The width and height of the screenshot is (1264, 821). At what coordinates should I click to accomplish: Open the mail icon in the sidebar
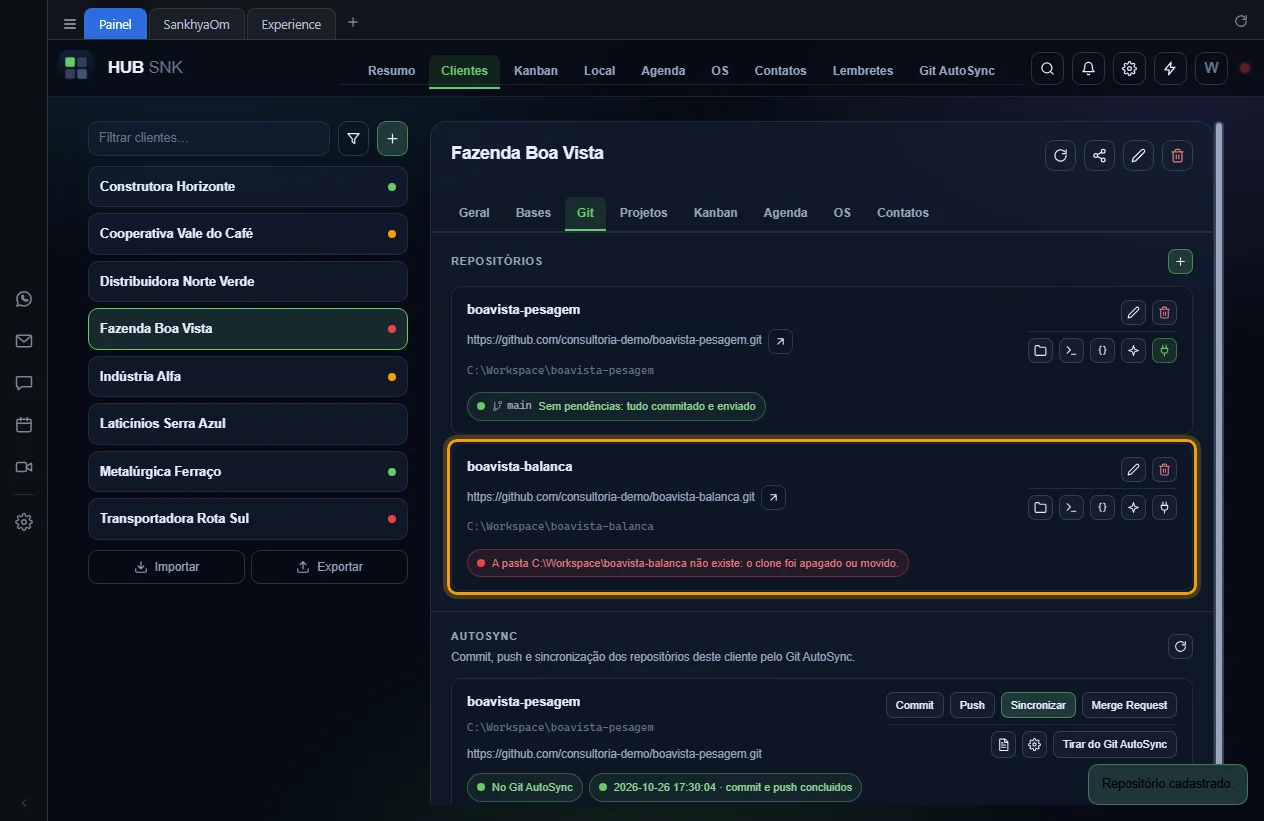point(24,341)
